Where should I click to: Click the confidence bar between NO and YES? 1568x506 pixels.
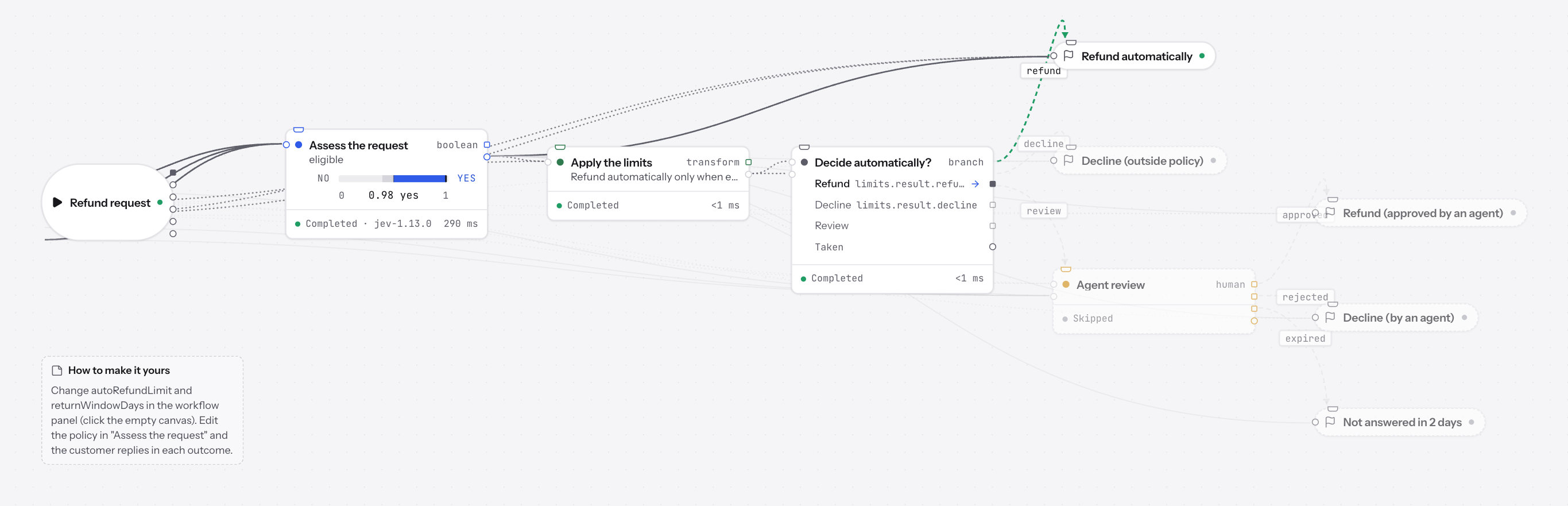[x=393, y=179]
